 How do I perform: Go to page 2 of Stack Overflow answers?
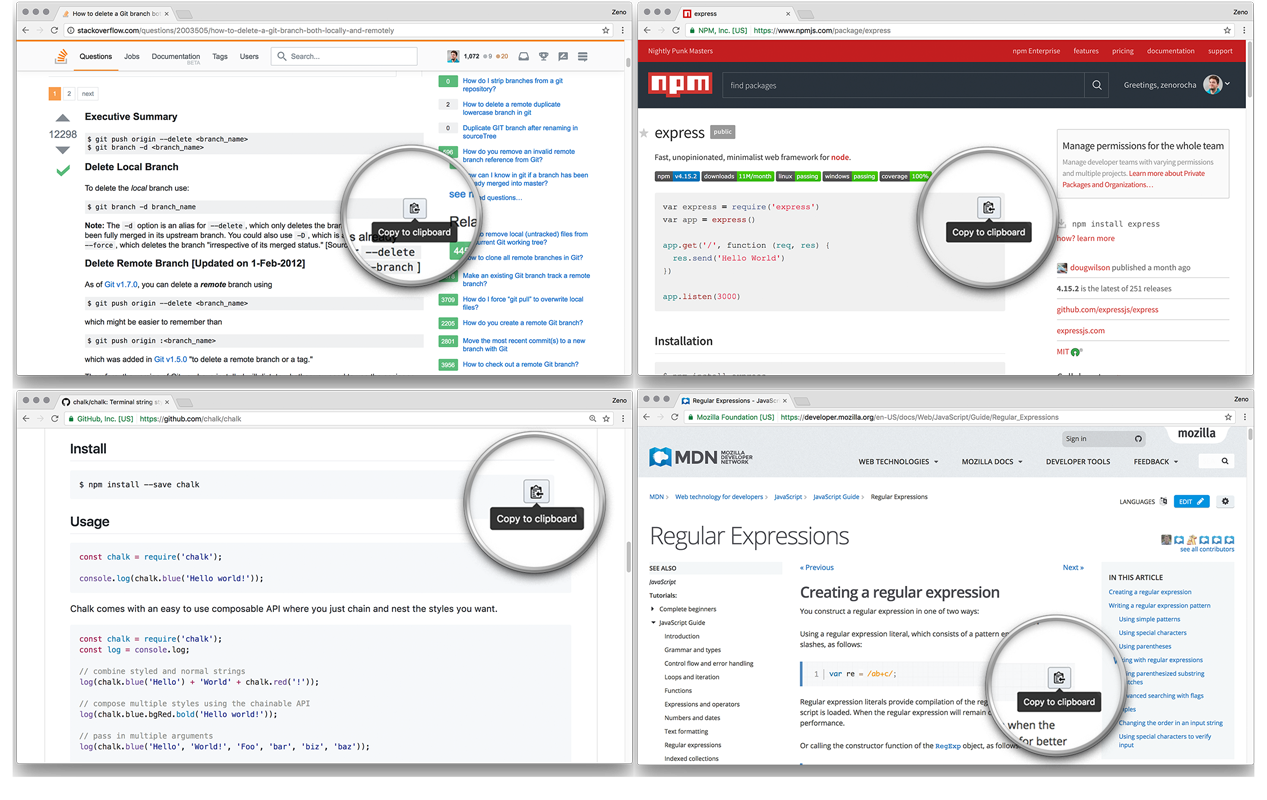pyautogui.click(x=69, y=94)
